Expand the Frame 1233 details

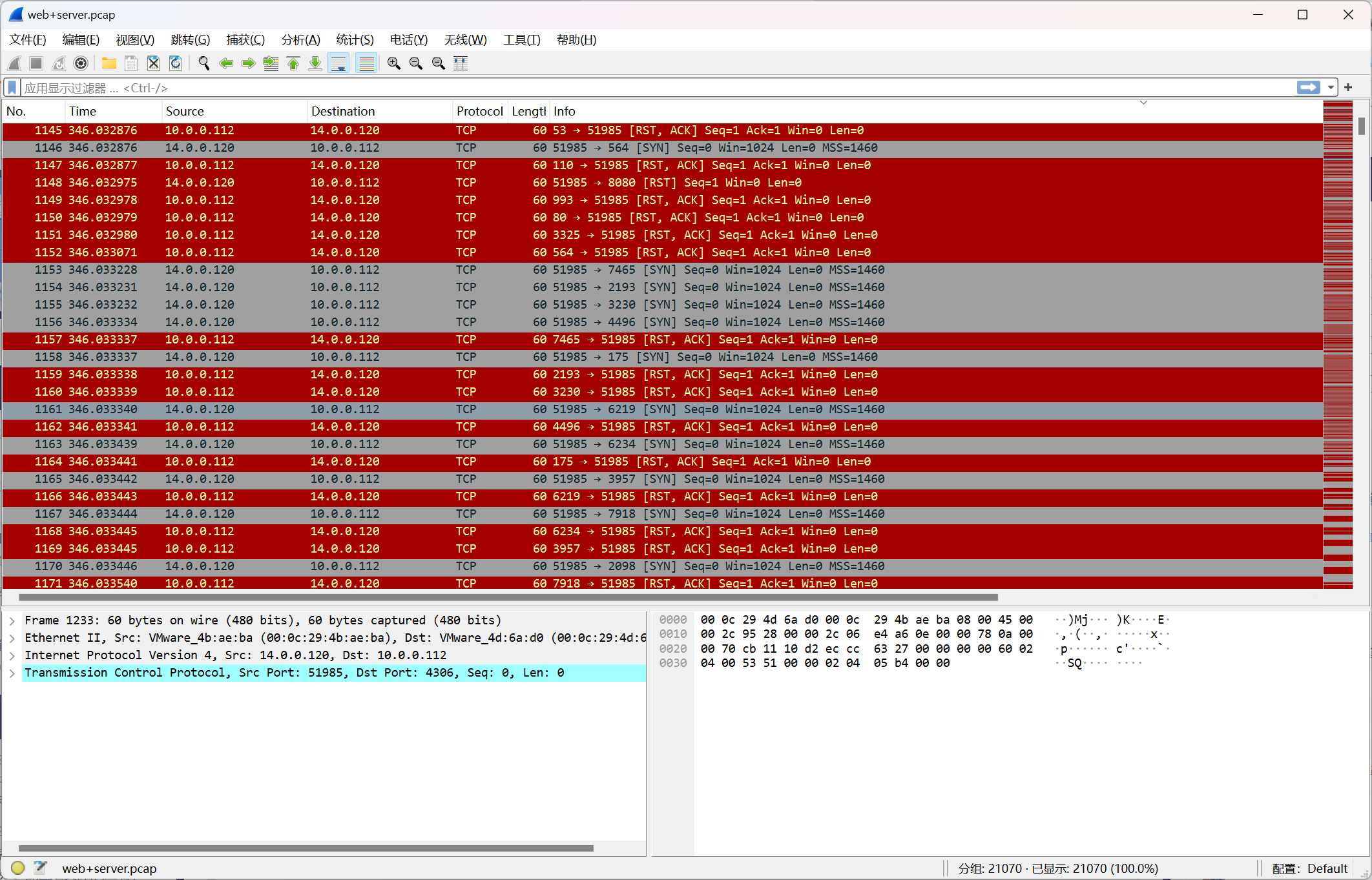tap(12, 621)
